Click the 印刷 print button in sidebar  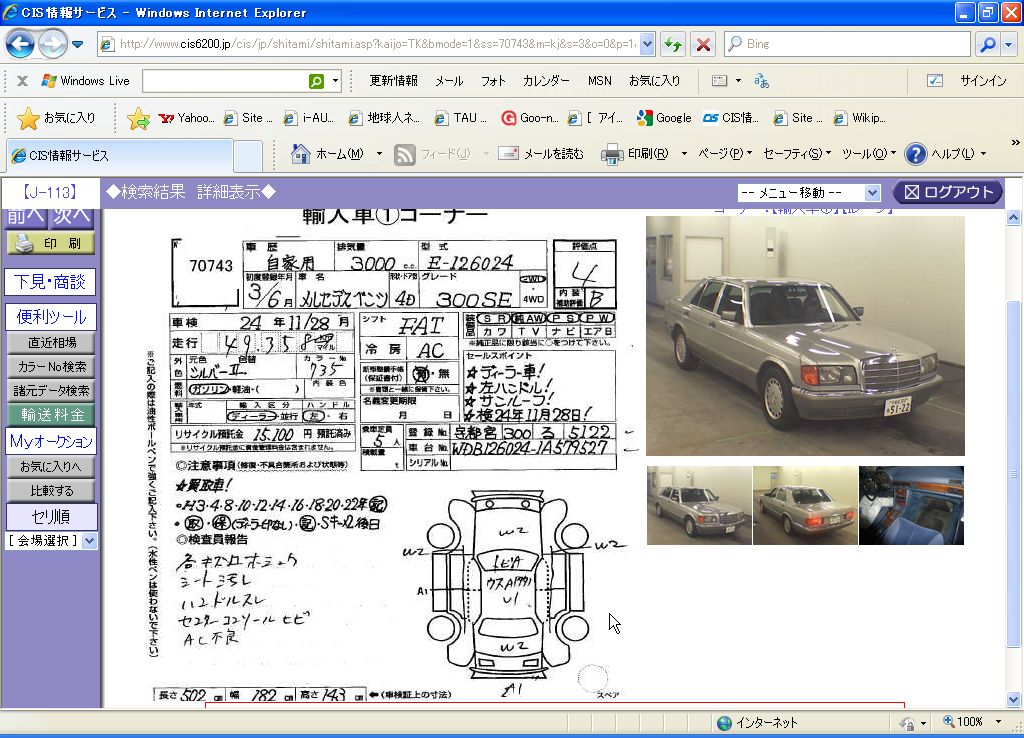tap(51, 243)
